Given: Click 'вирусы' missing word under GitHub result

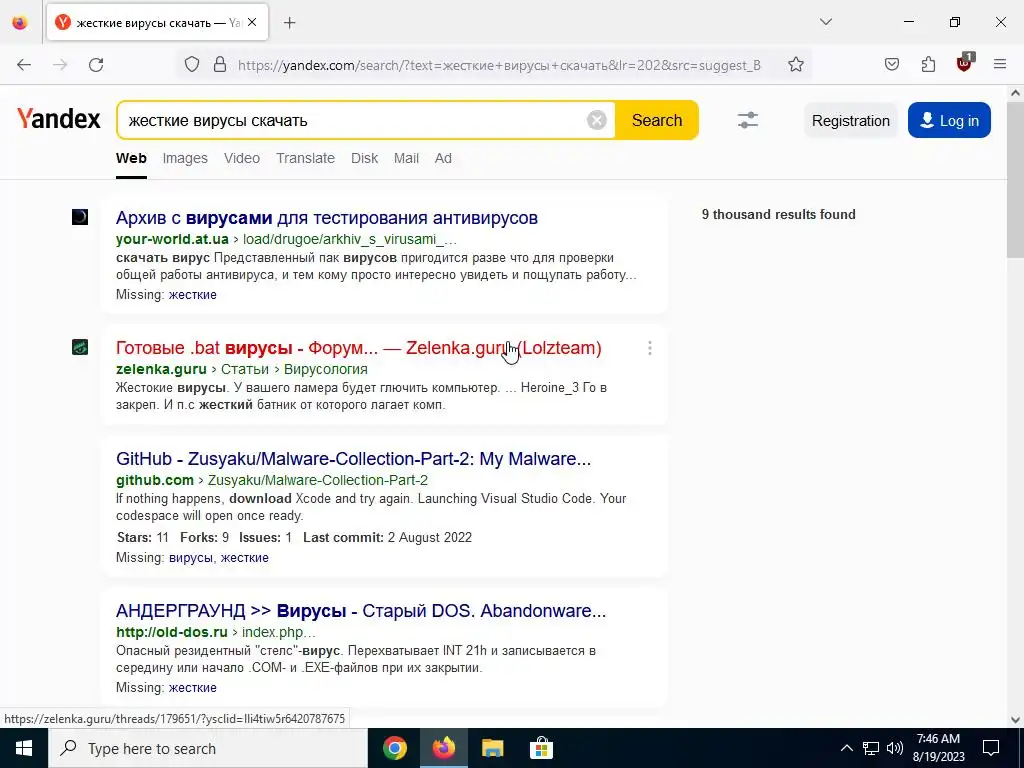Looking at the screenshot, I should (x=191, y=558).
